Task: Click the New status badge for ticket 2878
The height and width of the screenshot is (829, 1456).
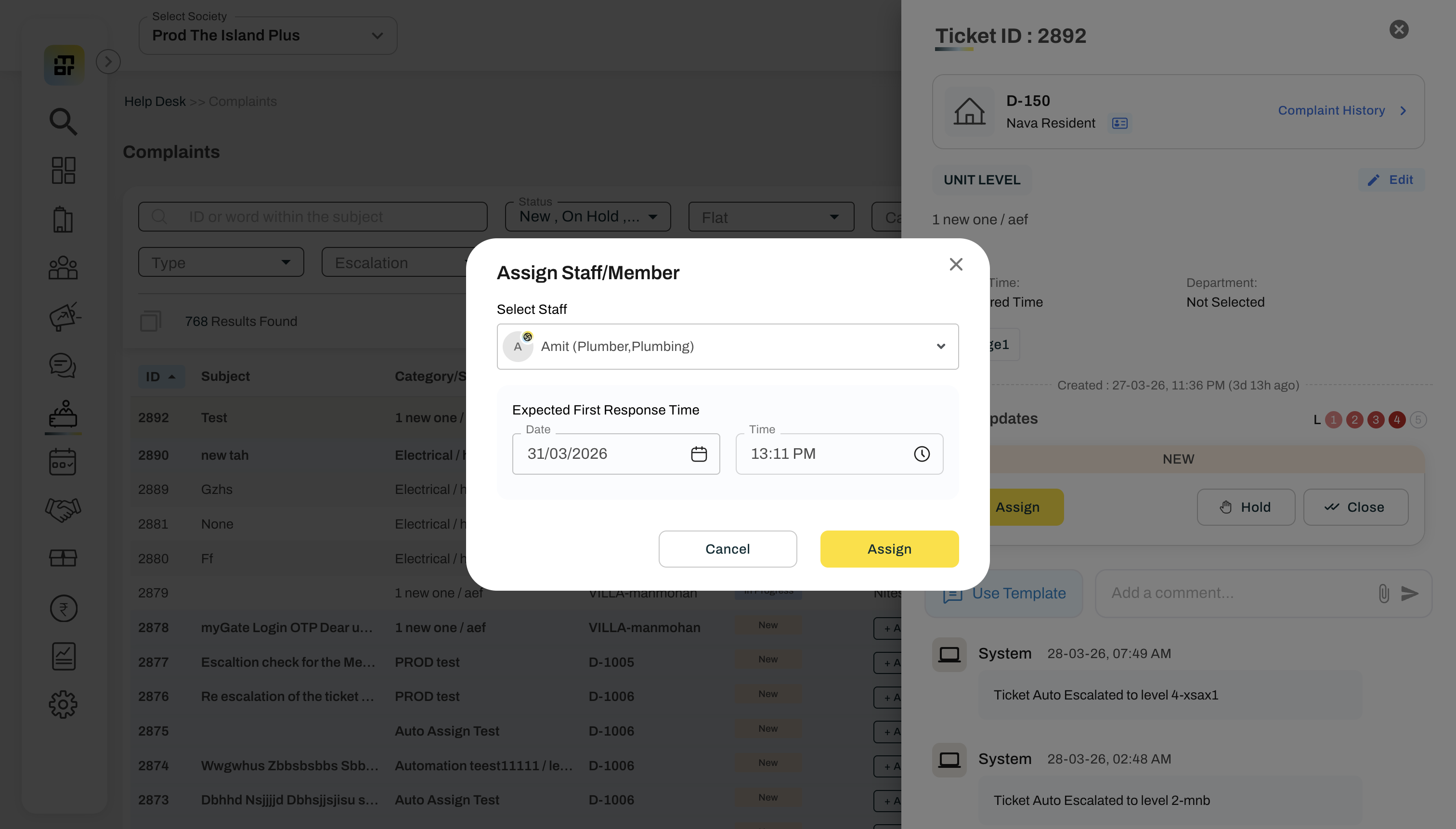Action: tap(768, 625)
